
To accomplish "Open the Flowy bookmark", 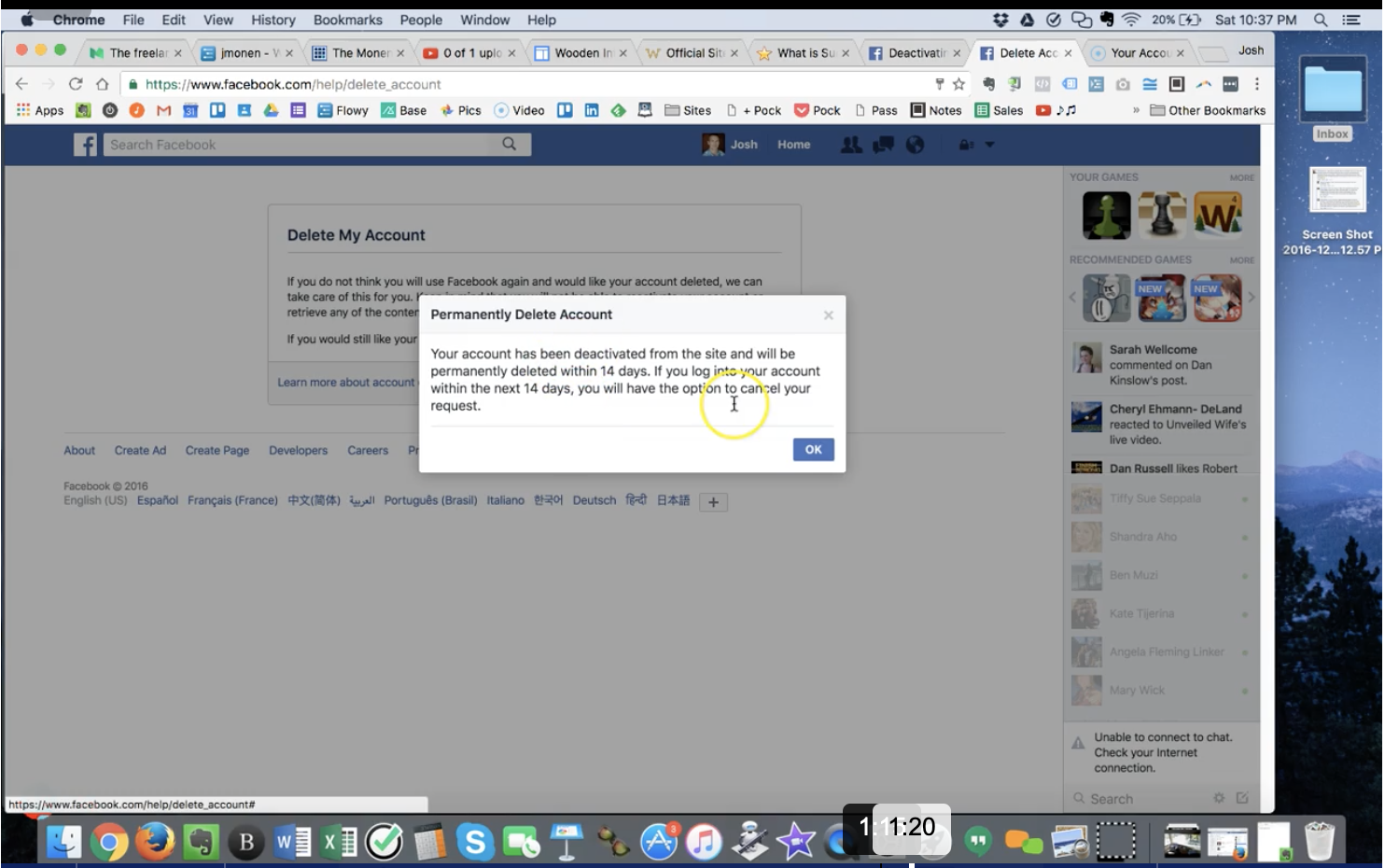I will point(343,110).
